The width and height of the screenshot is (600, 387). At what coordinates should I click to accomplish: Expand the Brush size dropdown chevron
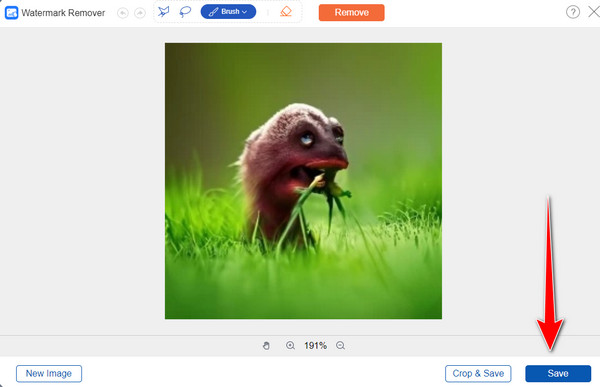click(x=245, y=12)
